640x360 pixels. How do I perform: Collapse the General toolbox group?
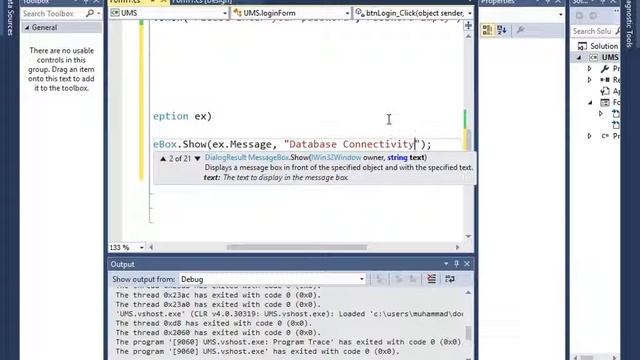pyautogui.click(x=27, y=27)
